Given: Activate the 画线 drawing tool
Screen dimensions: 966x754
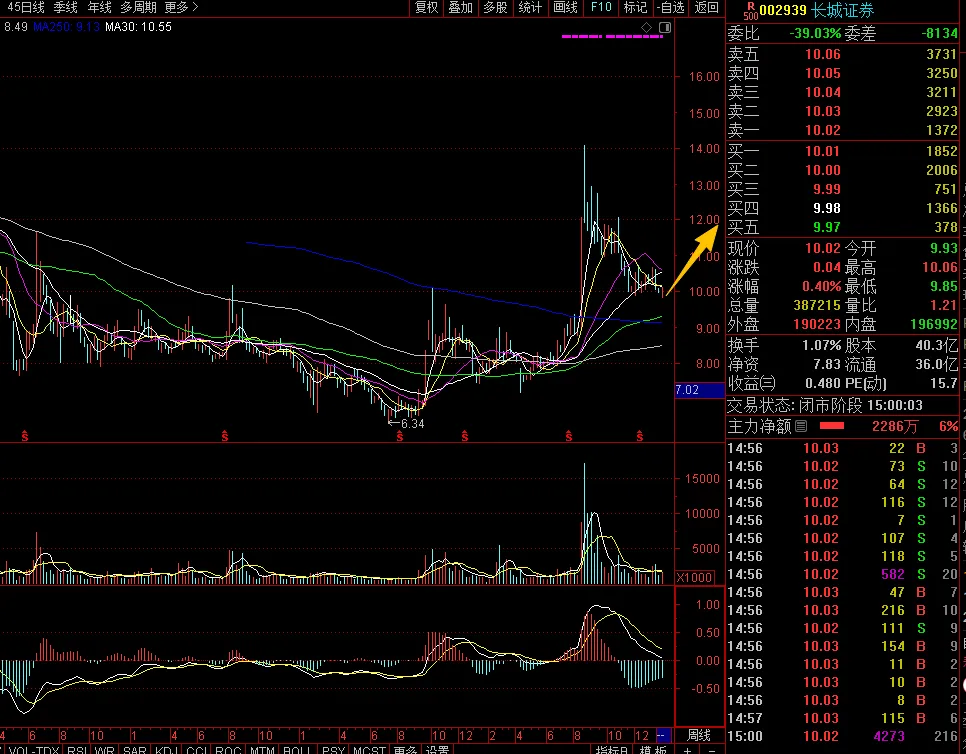Looking at the screenshot, I should pyautogui.click(x=565, y=7).
